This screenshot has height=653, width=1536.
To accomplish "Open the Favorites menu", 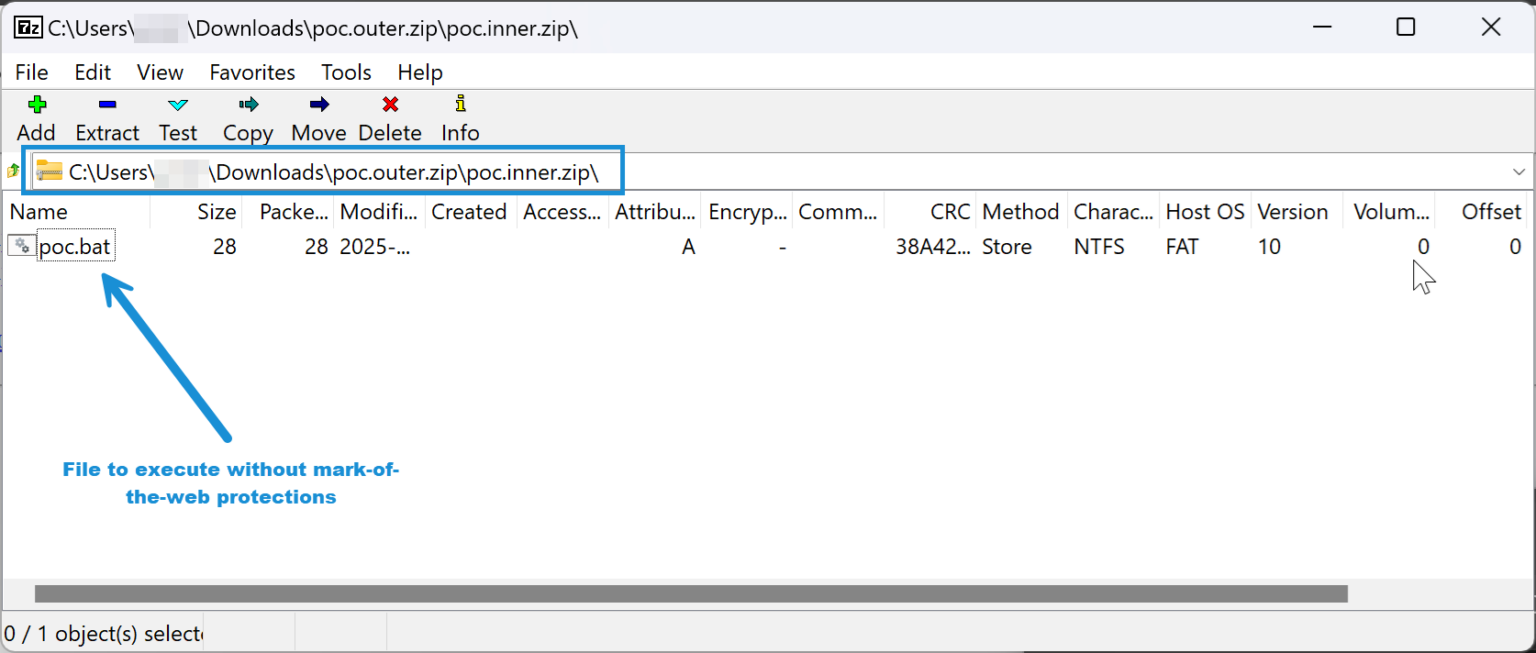I will 251,72.
